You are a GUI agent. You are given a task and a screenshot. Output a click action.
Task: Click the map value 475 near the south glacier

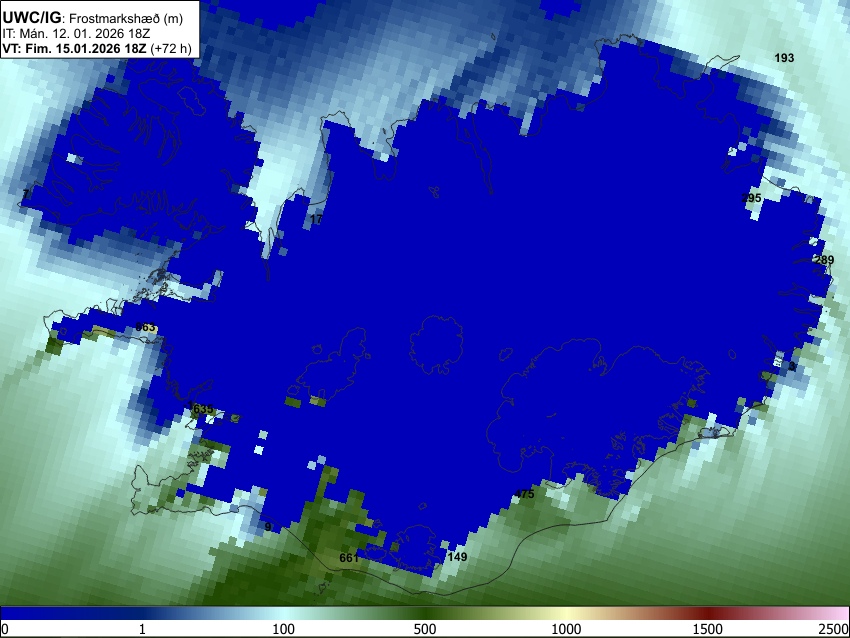(524, 494)
